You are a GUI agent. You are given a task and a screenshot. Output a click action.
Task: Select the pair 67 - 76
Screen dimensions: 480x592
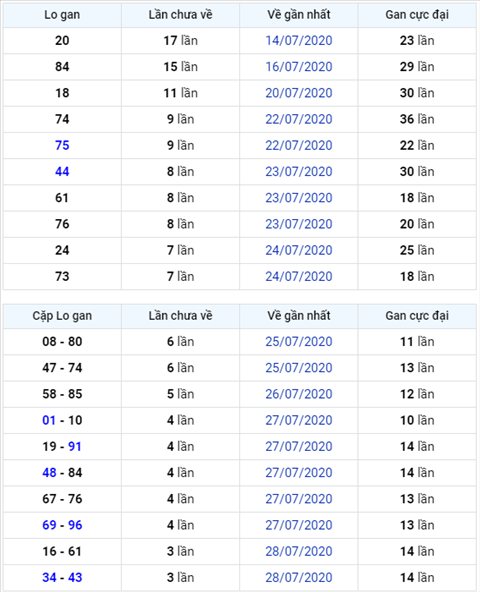pyautogui.click(x=62, y=499)
